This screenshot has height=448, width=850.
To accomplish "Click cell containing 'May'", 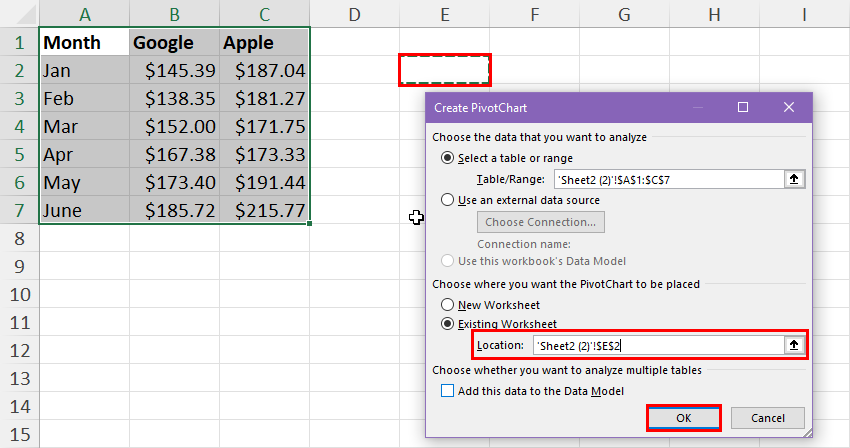I will 85,182.
